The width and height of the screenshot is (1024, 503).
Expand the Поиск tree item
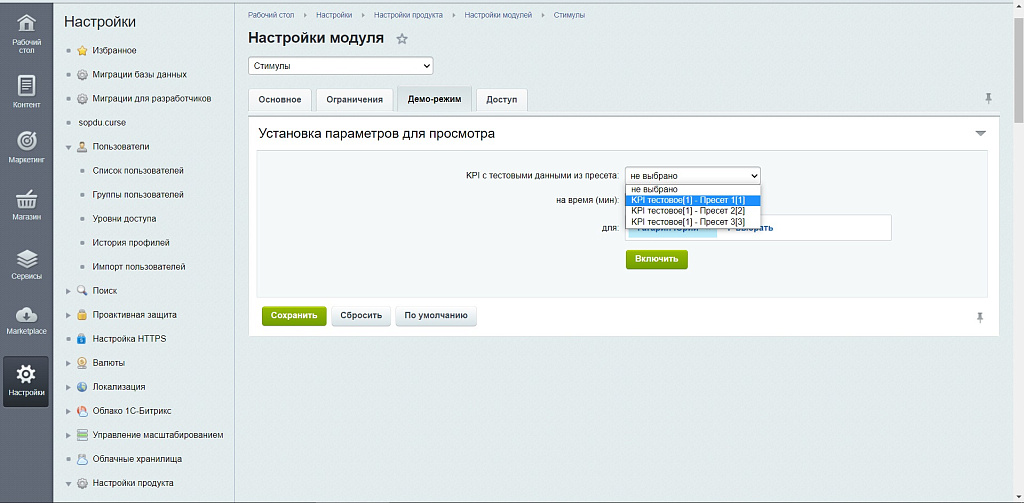pos(68,291)
